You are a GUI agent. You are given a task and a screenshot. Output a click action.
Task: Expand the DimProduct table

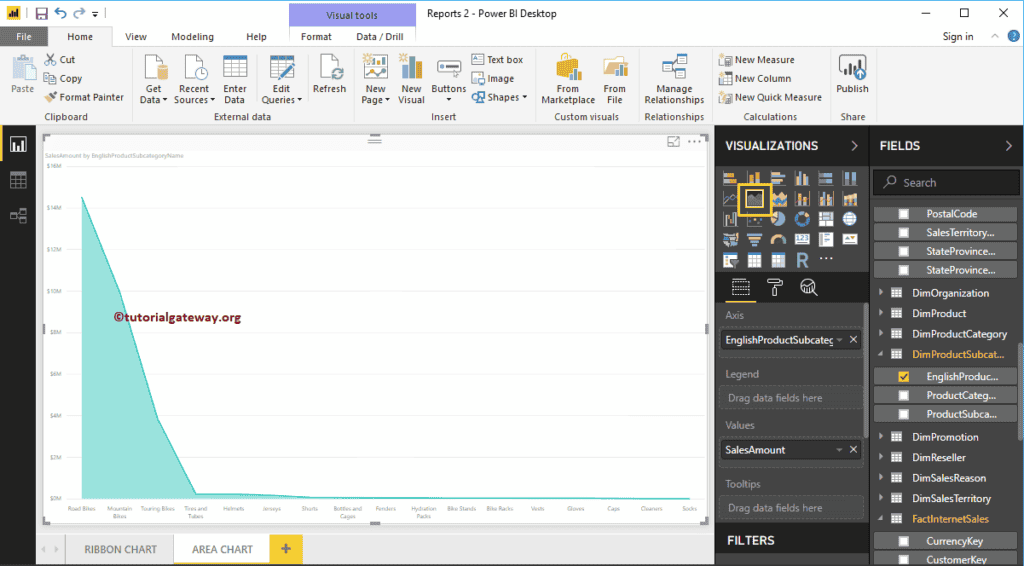tap(881, 313)
